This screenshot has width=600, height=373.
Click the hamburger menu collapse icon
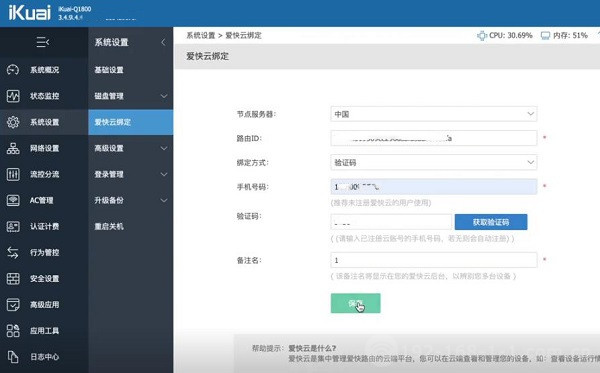[x=42, y=42]
